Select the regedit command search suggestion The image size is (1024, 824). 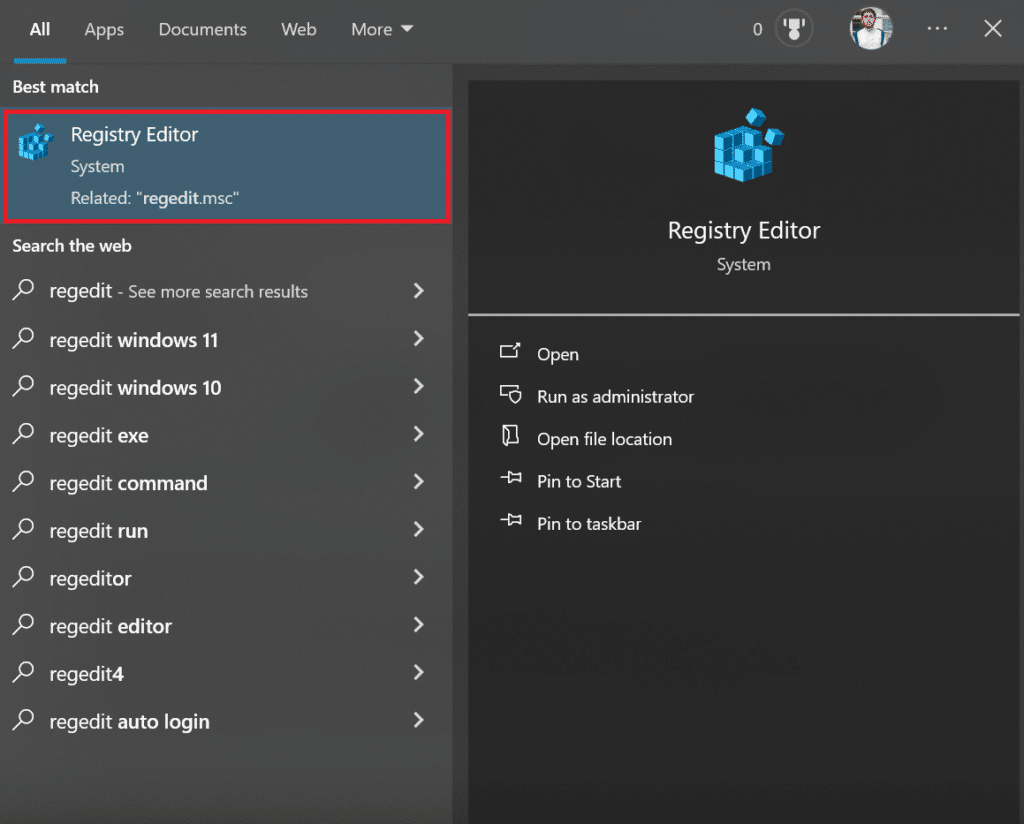(128, 483)
